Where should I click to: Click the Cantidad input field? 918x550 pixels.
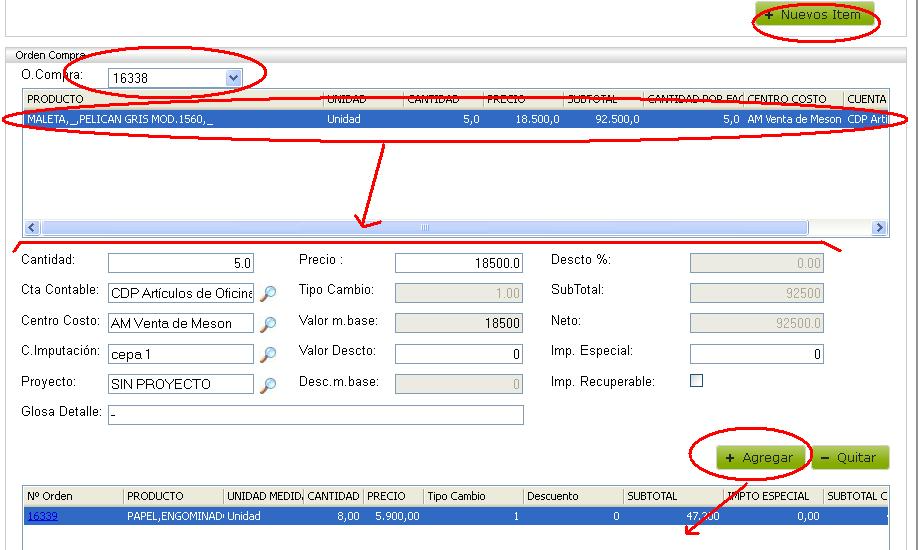pyautogui.click(x=180, y=263)
